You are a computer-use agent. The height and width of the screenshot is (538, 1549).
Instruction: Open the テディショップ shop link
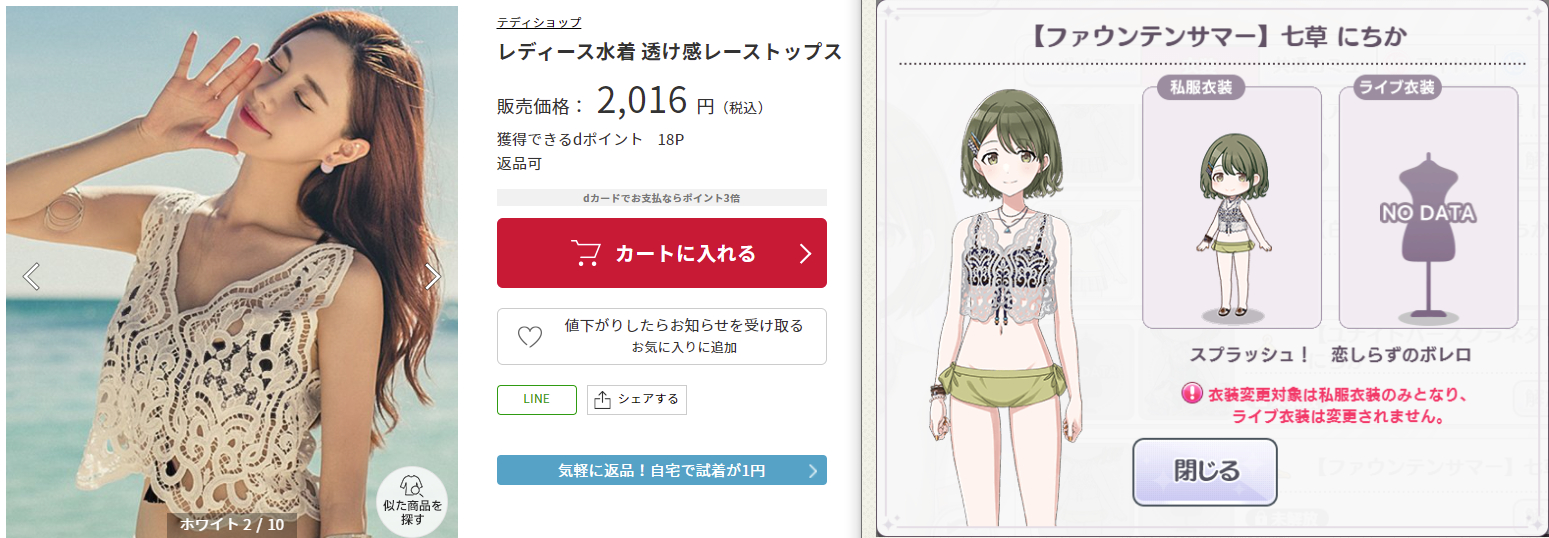pos(539,22)
